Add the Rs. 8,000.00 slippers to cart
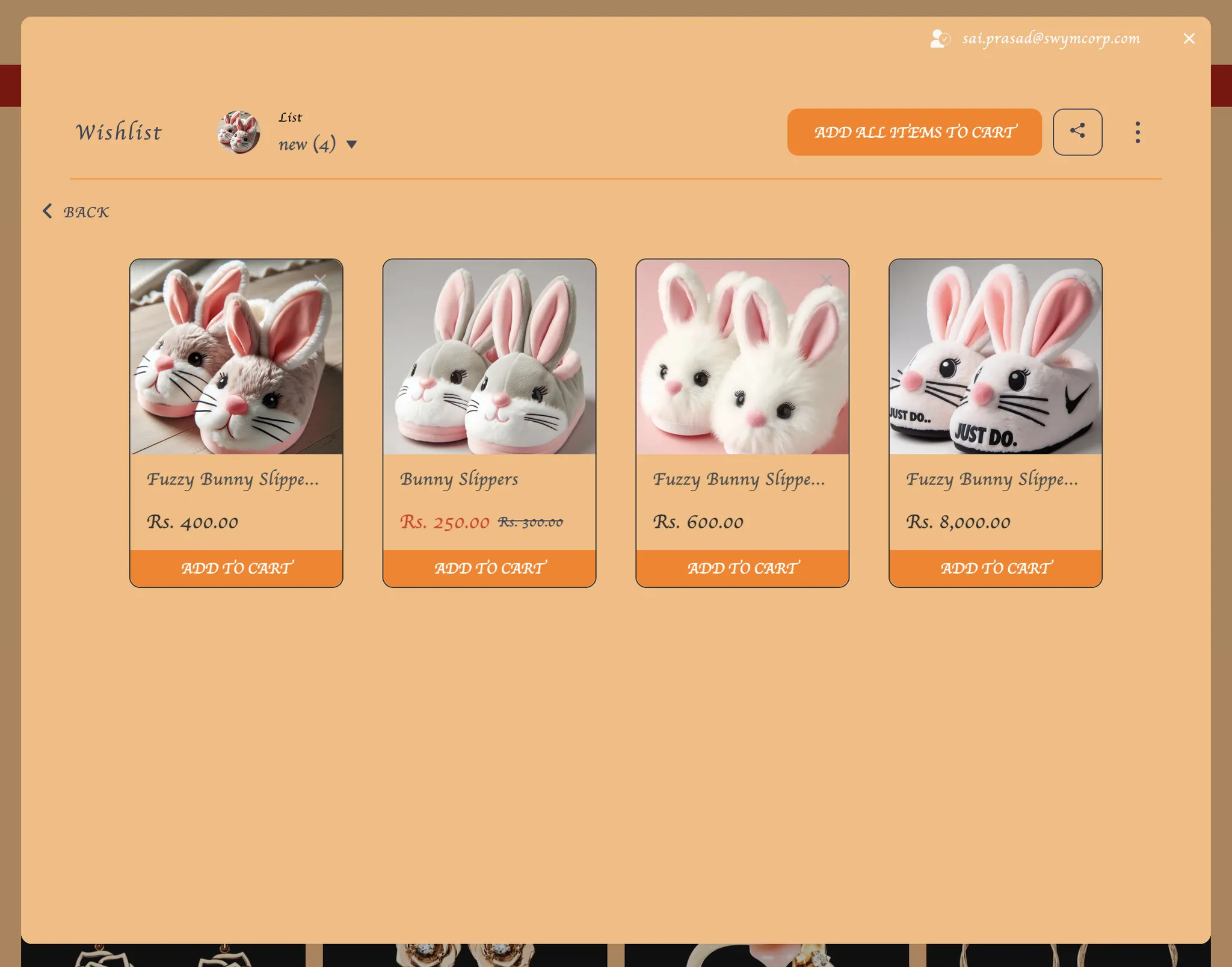Viewport: 1232px width, 967px height. [995, 568]
